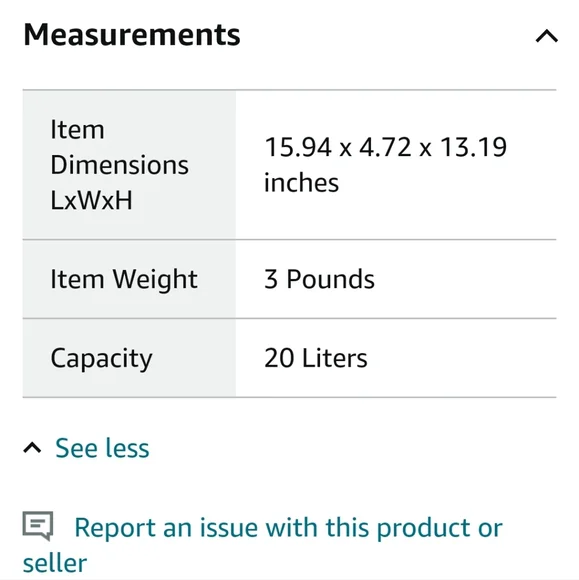Open Report an issue with this product link
Image resolution: width=579 pixels, height=580 pixels.
(x=263, y=544)
